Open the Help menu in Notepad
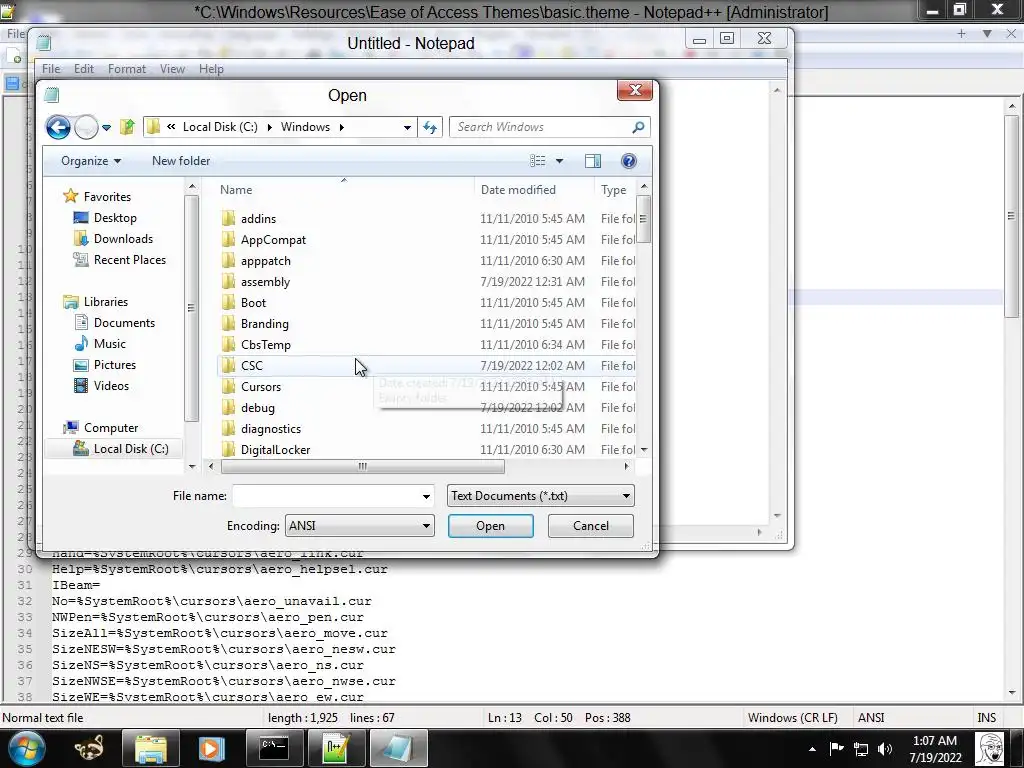Screen dimensions: 1024x768 point(211,69)
